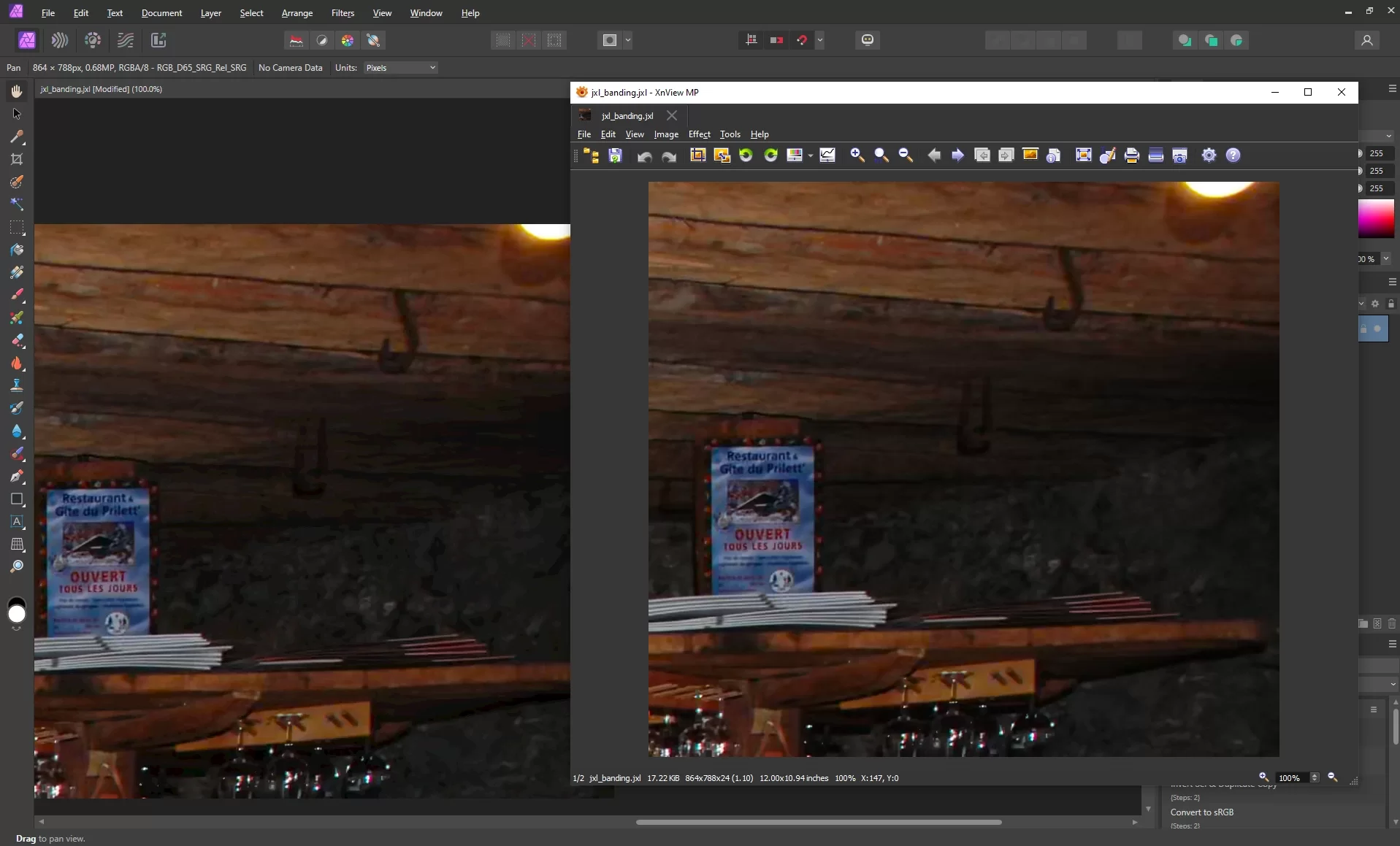The height and width of the screenshot is (846, 1400).
Task: Select the Move tool in the tools panel
Action: 17,114
